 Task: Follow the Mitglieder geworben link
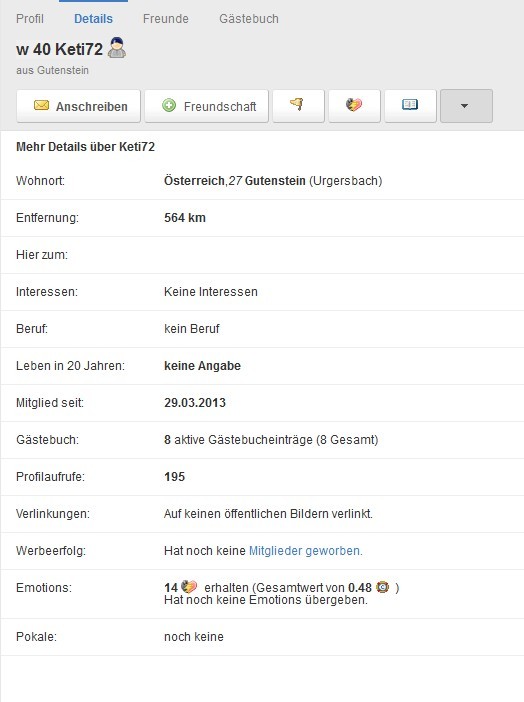coord(305,551)
